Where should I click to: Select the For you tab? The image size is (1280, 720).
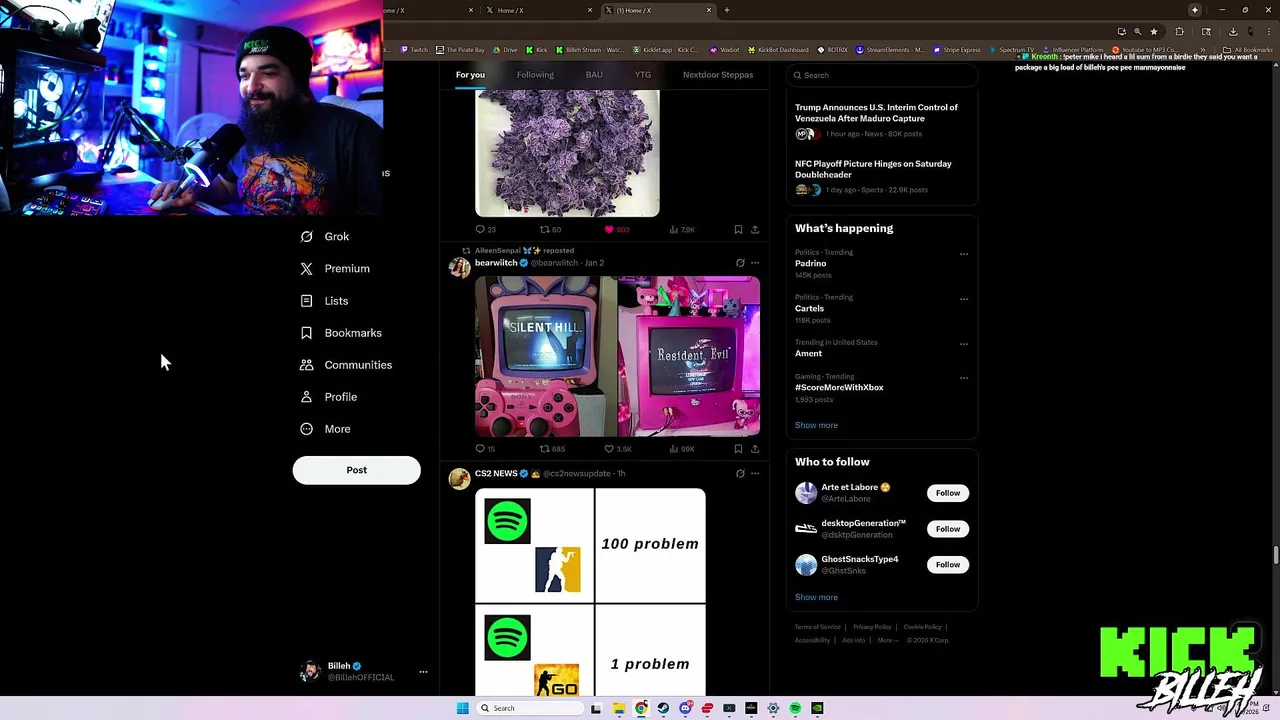(470, 75)
